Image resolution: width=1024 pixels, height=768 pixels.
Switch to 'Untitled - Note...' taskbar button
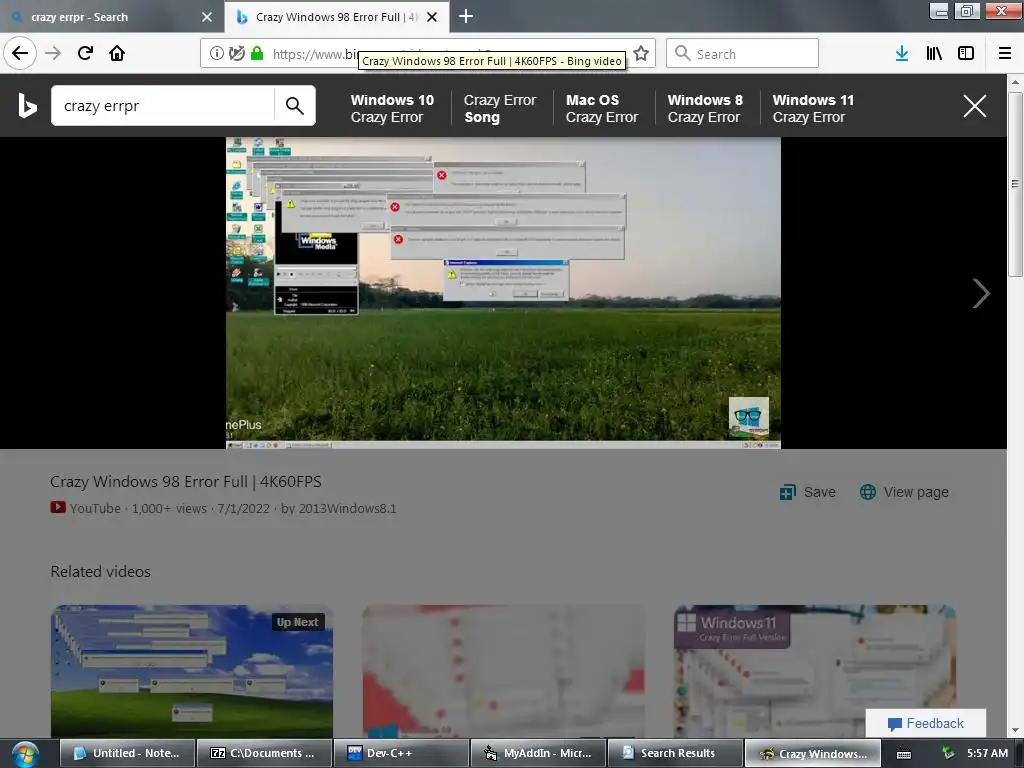[x=128, y=754]
